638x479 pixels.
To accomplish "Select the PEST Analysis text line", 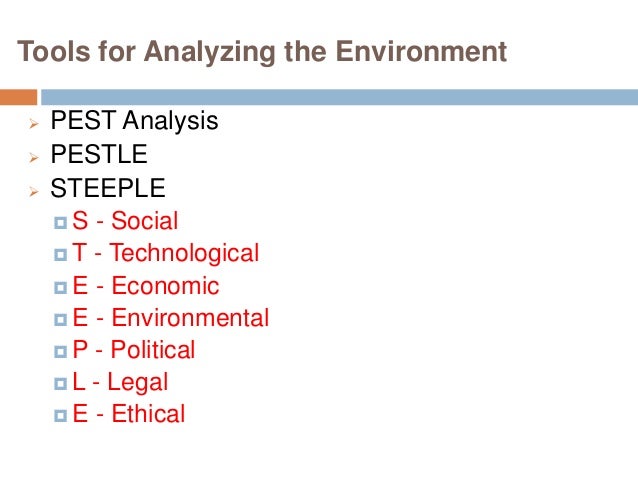I will 134,123.
